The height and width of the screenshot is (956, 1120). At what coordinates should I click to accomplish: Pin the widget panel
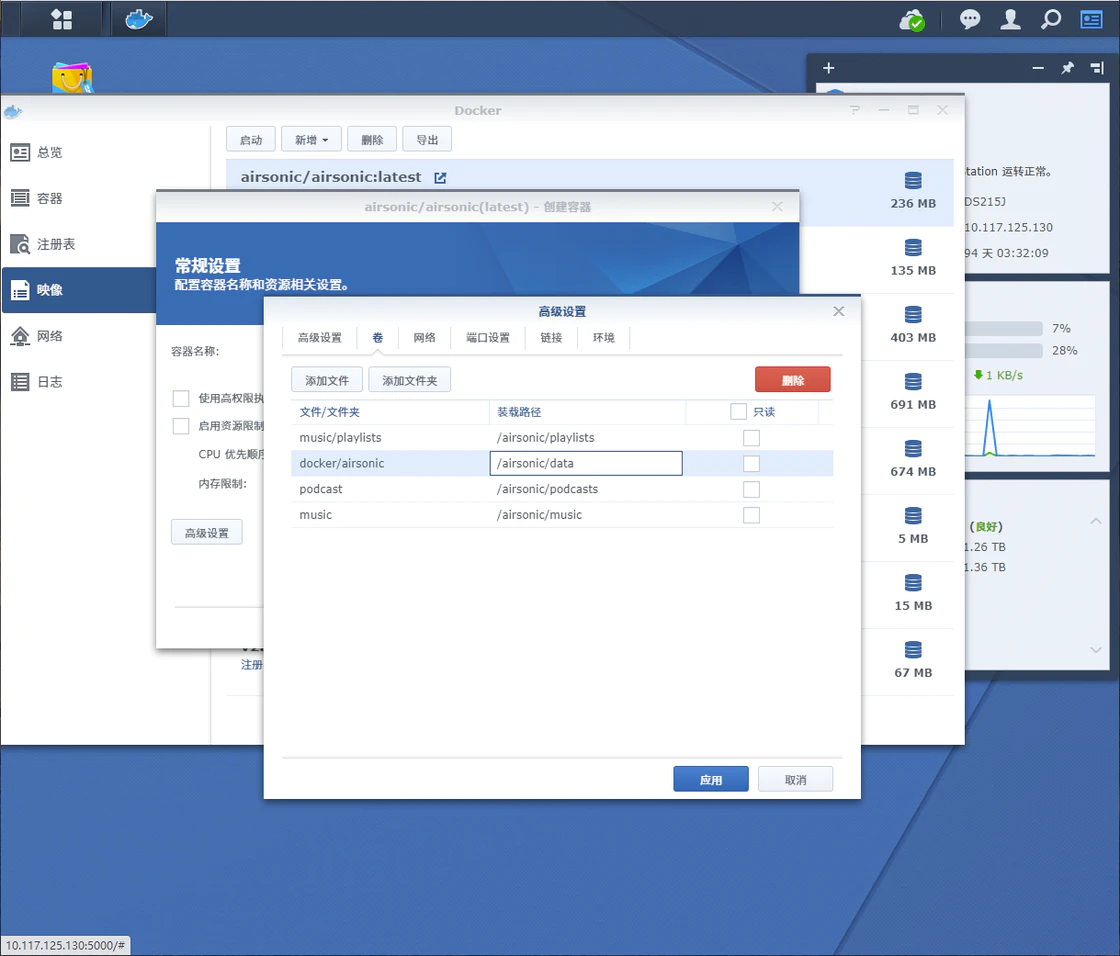1067,68
